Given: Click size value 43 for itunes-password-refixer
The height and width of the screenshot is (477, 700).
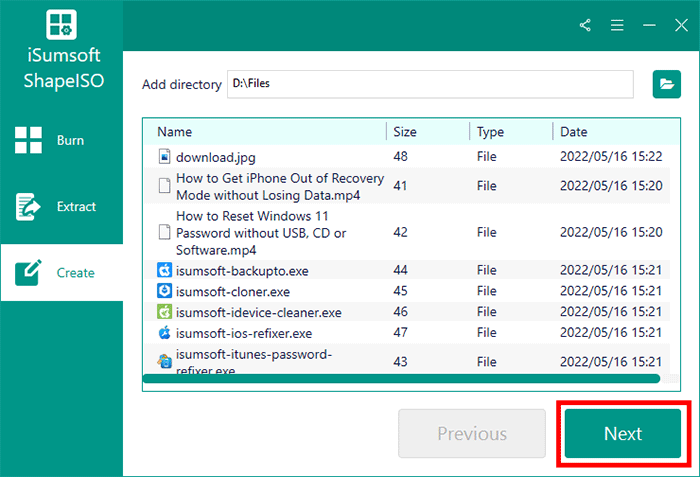Looking at the screenshot, I should click(x=400, y=361).
